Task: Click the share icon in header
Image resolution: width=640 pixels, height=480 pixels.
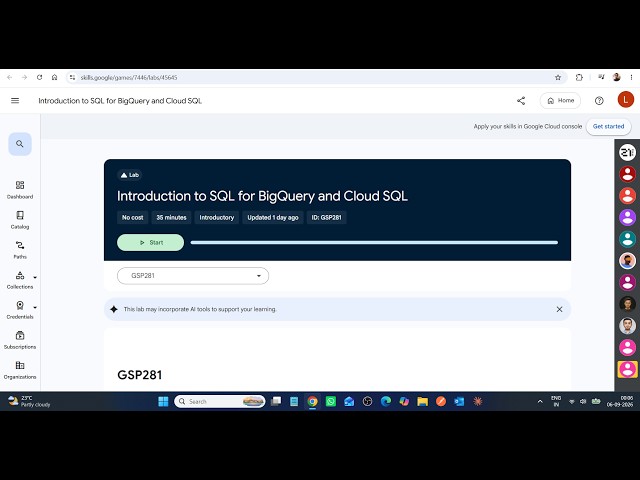Action: coord(521,100)
